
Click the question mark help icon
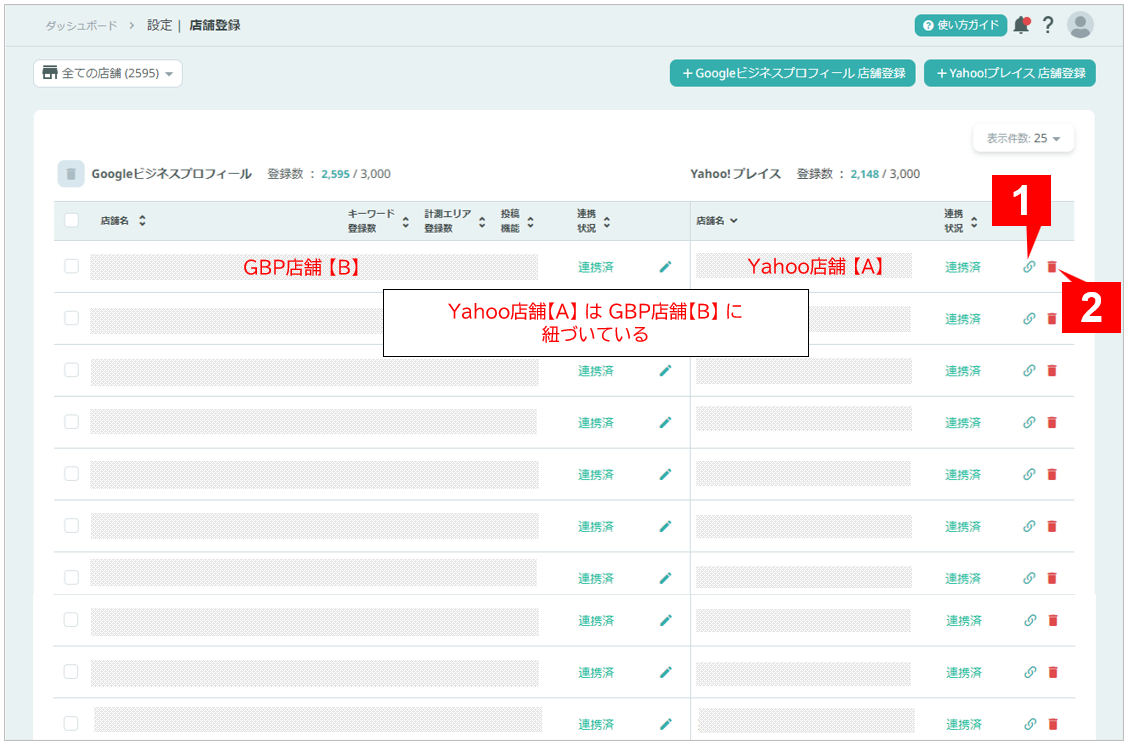pos(1049,25)
